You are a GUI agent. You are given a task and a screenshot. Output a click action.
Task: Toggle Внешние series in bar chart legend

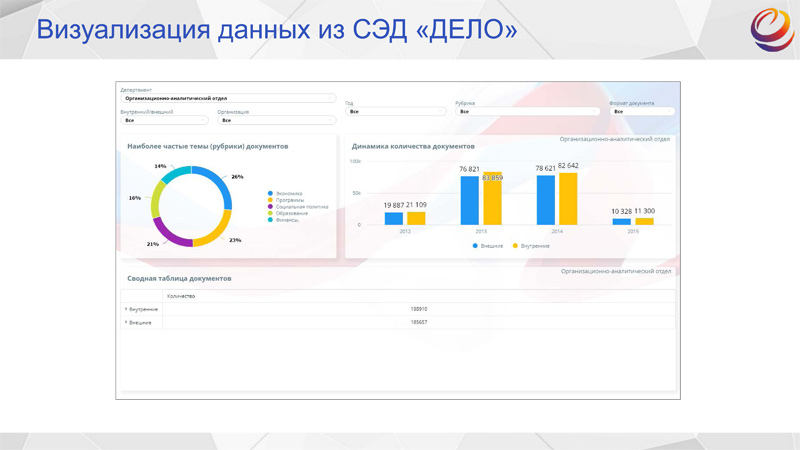click(488, 246)
